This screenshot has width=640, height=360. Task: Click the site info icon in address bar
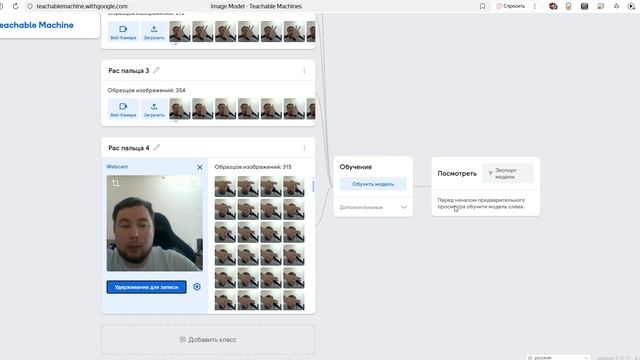pyautogui.click(x=30, y=6)
